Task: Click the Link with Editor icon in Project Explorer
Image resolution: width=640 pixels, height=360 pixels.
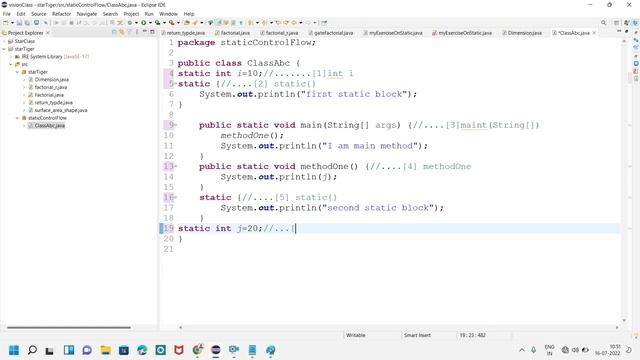Action: pos(122,32)
